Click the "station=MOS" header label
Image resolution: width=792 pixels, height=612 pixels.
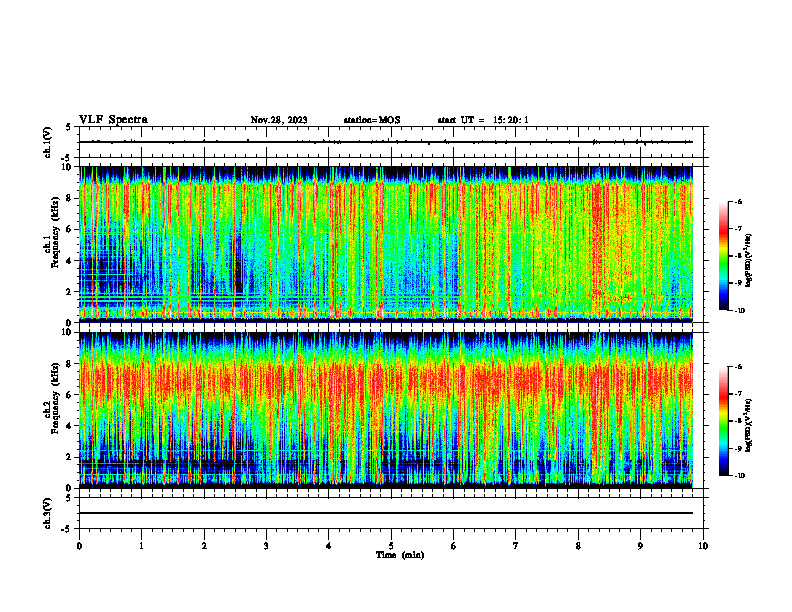372,120
